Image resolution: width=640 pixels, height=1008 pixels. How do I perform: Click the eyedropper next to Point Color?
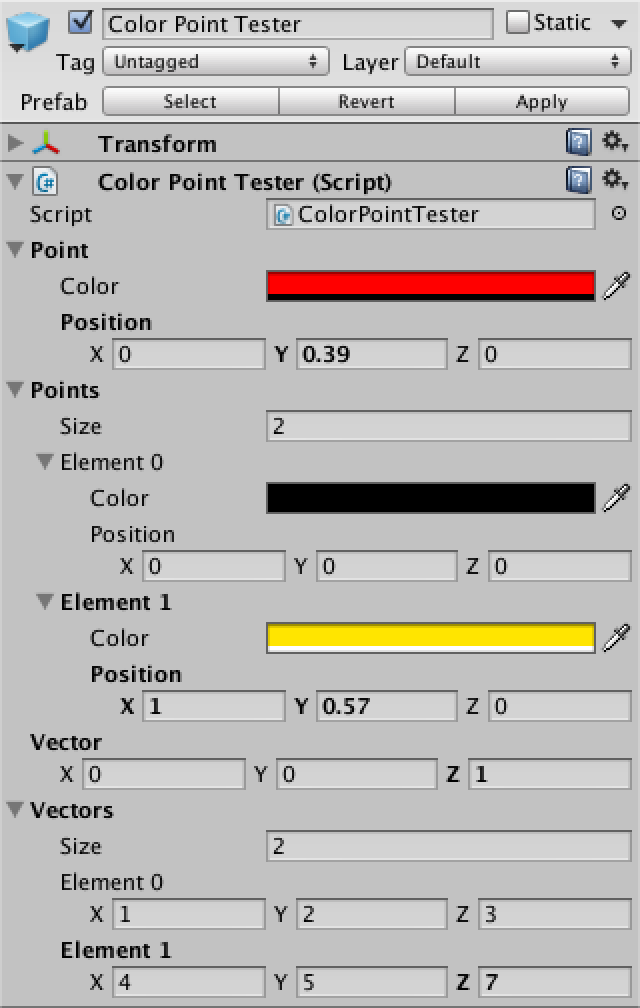coord(616,286)
